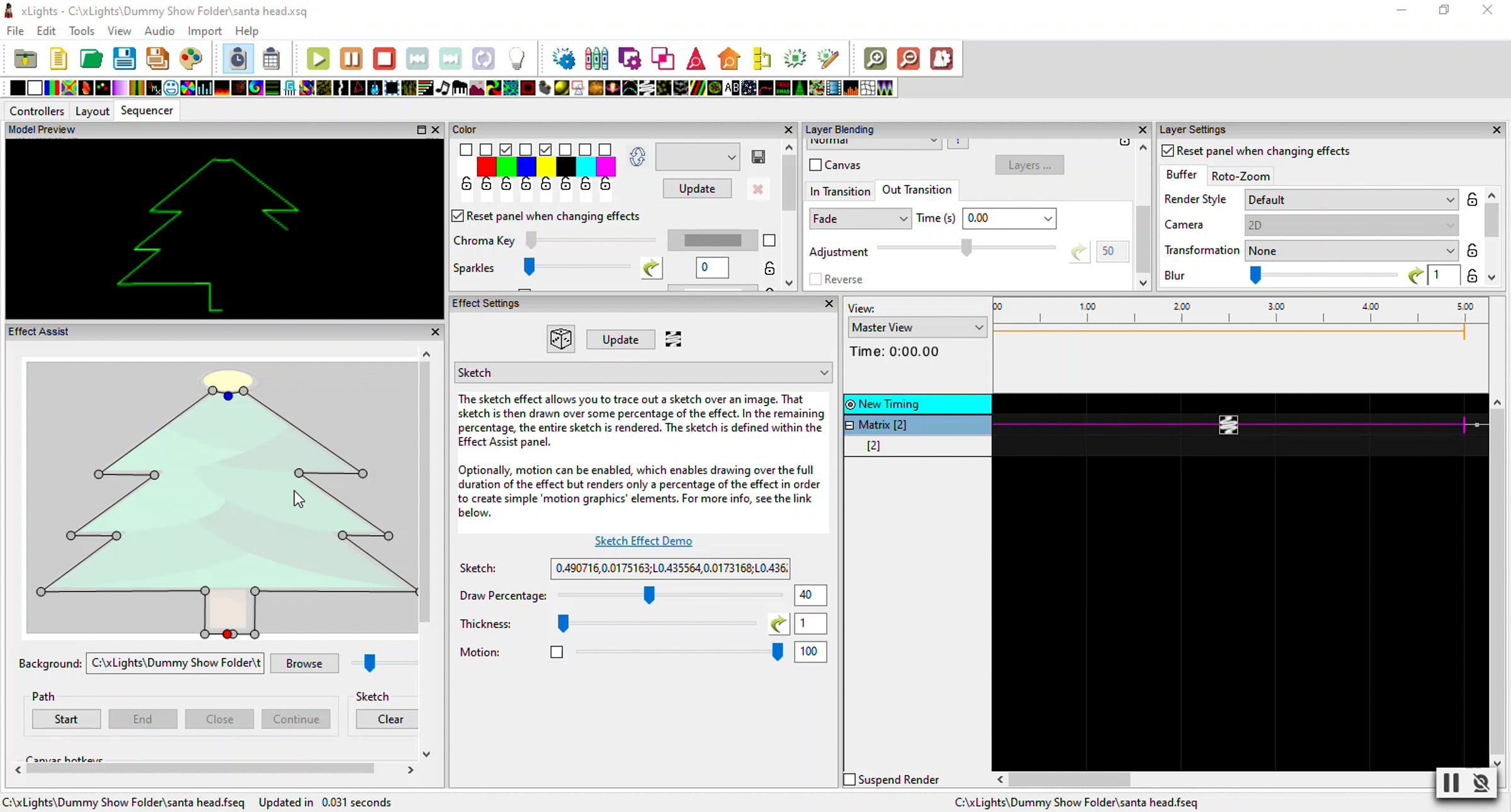Viewport: 1511px width, 812px height.
Task: Click the red delete palette X icon
Action: (758, 189)
